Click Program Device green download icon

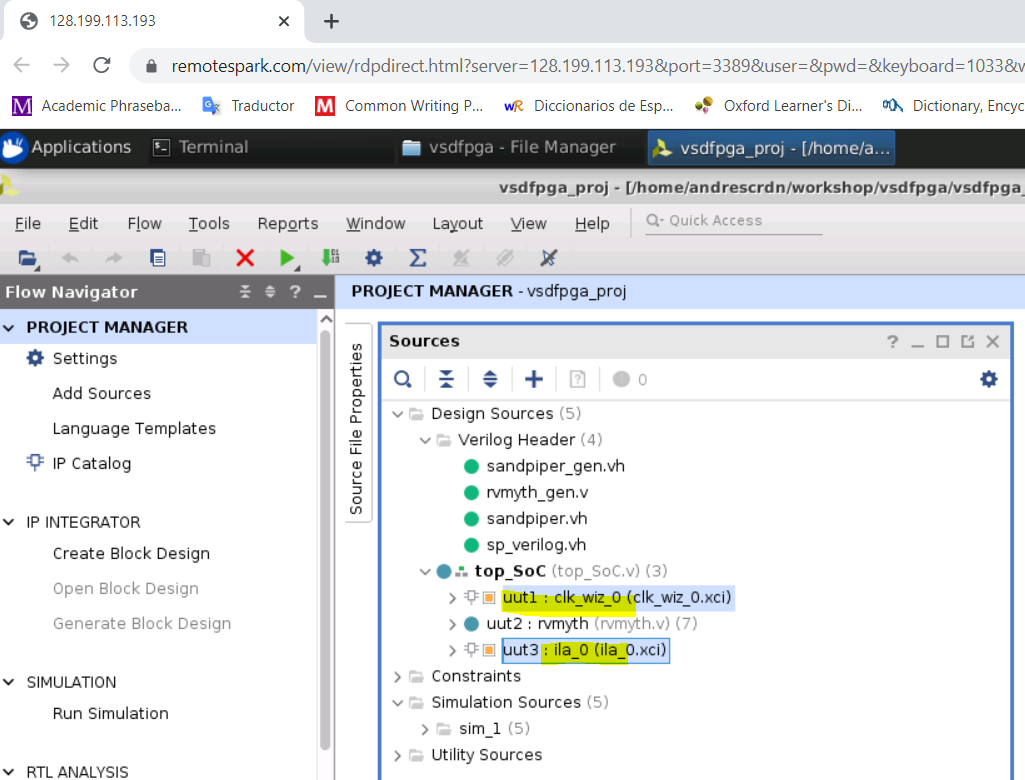331,258
